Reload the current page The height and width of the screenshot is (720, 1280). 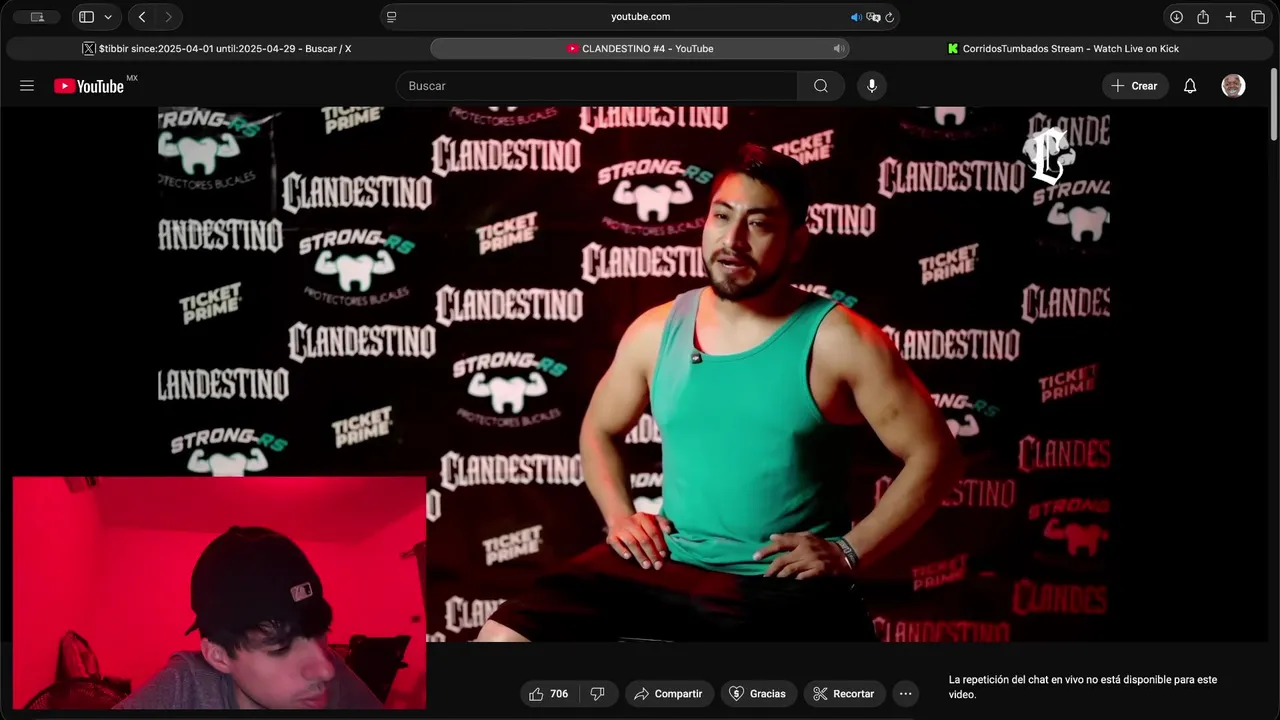[889, 17]
